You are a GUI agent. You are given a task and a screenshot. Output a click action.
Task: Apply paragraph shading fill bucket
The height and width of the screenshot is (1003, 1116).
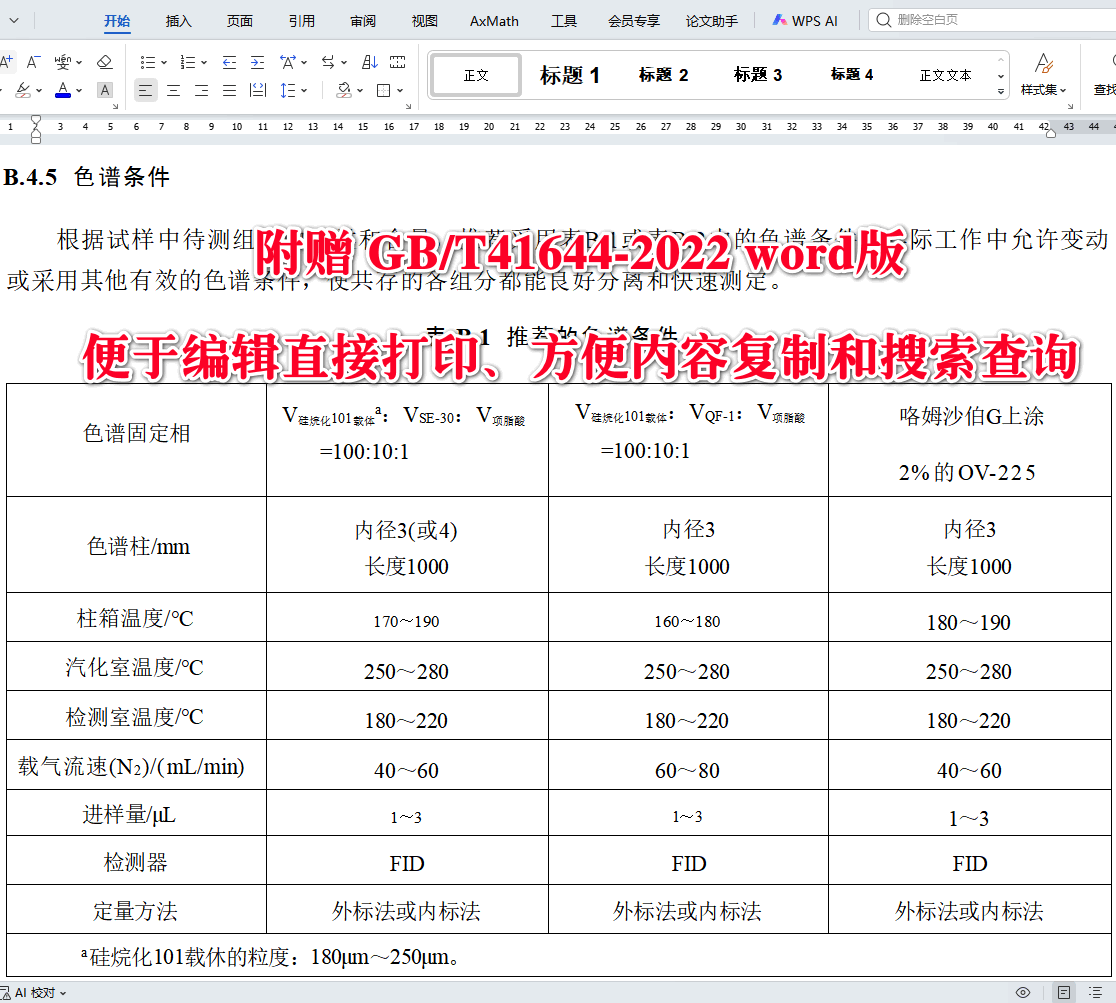[344, 90]
